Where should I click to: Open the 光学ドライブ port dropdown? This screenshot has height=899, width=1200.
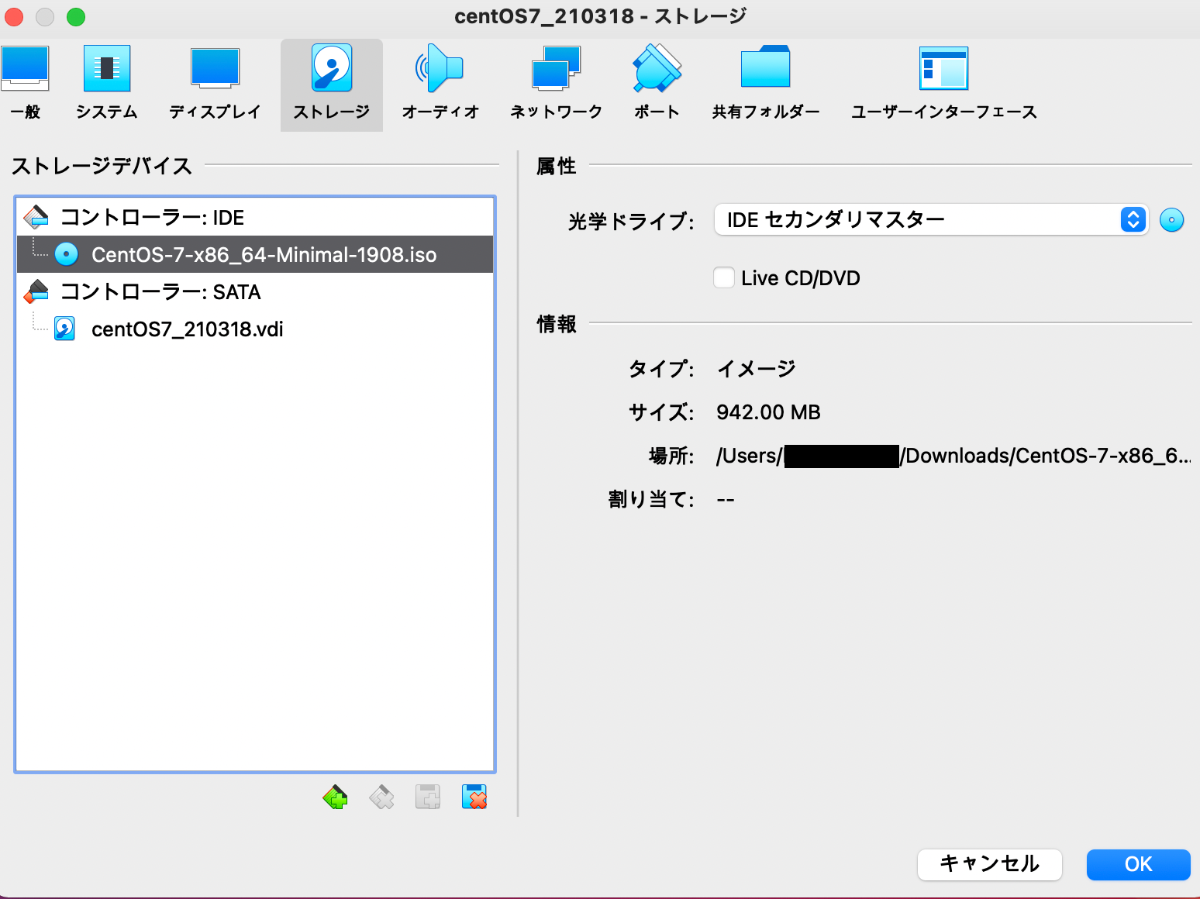(x=931, y=220)
